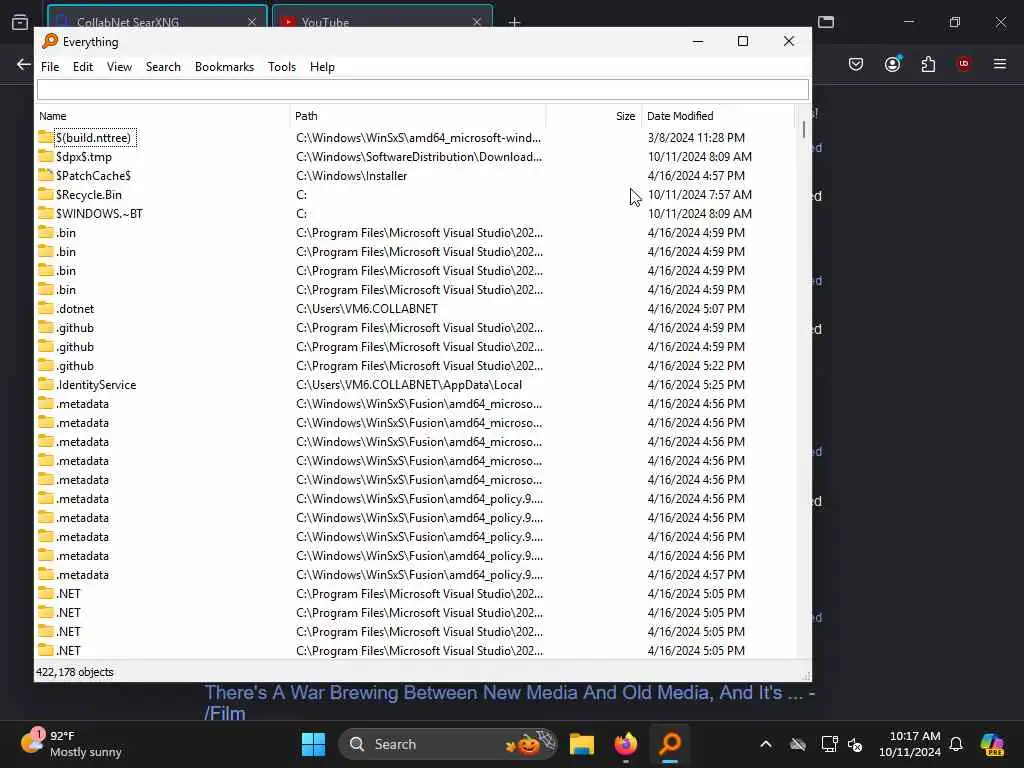Open Firefox from the taskbar
Image resolution: width=1024 pixels, height=768 pixels.
[x=626, y=744]
